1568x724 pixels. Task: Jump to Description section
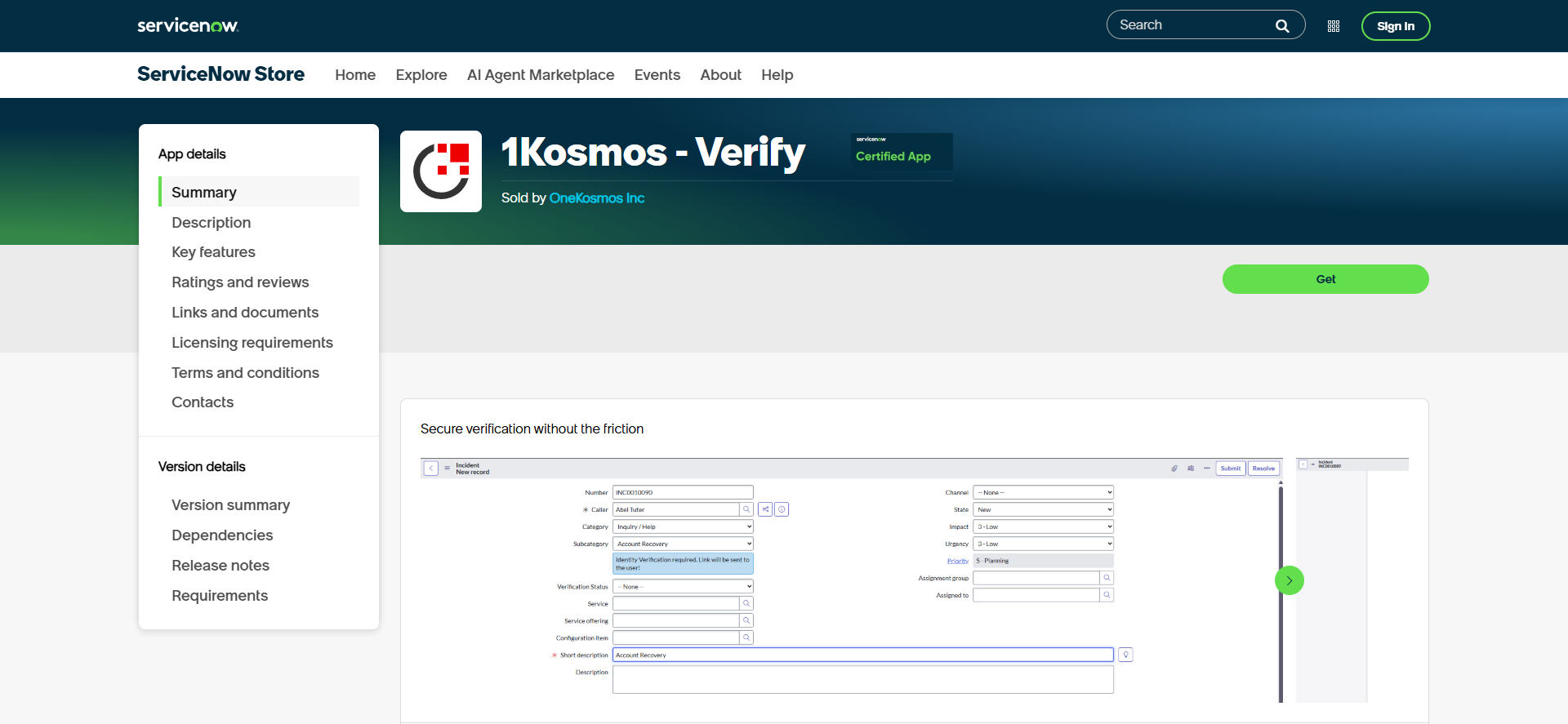coord(212,223)
